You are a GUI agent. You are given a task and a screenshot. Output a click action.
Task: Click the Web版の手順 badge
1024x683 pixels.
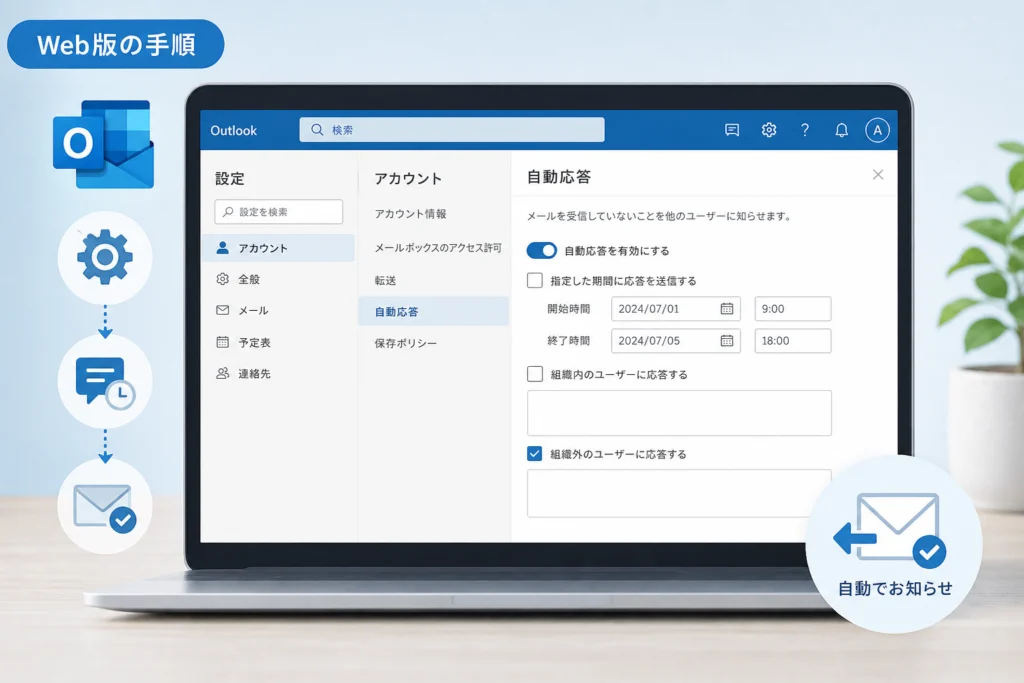coord(116,44)
